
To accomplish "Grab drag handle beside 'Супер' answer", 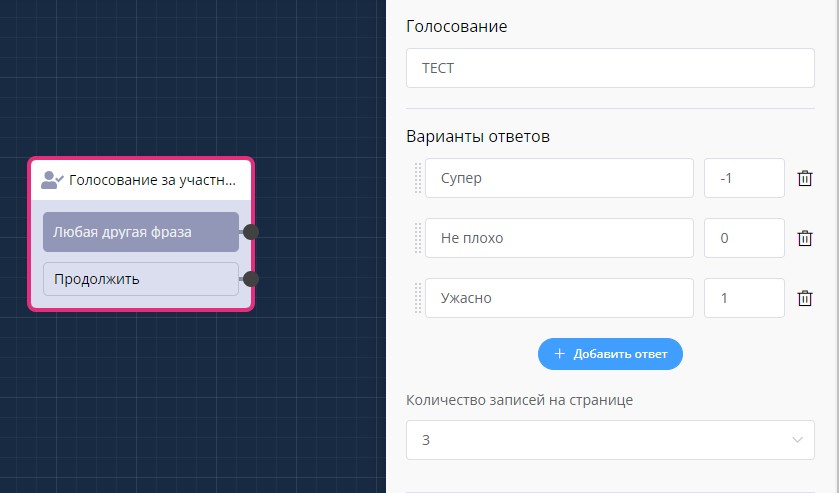I will [418, 178].
